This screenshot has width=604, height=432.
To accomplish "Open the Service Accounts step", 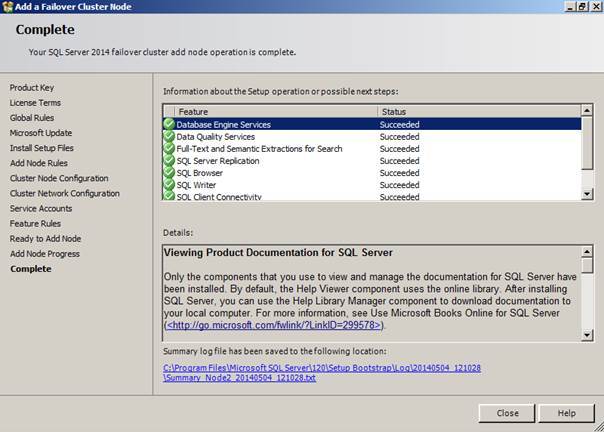I will point(41,209).
